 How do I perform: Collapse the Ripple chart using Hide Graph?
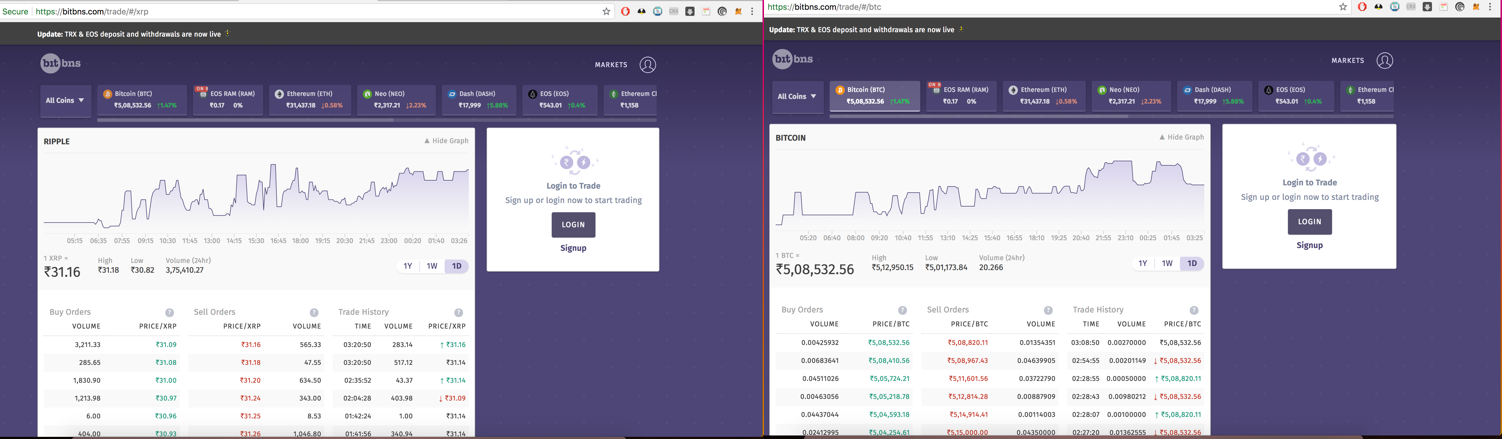click(x=446, y=141)
